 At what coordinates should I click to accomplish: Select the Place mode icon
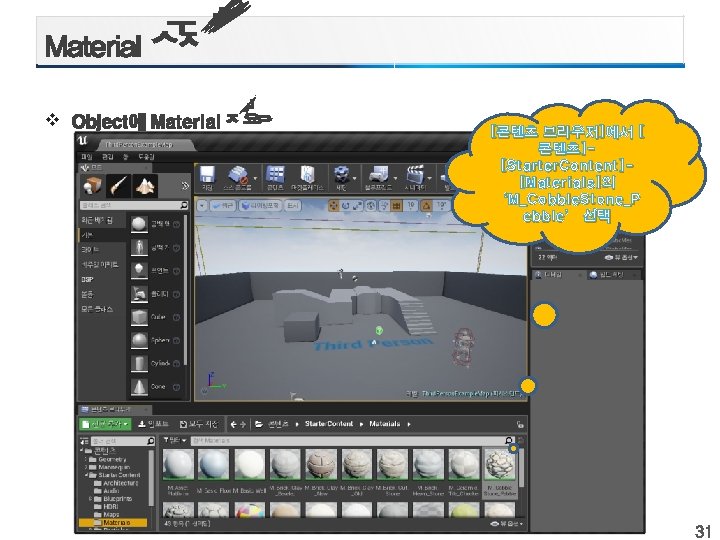[93, 186]
